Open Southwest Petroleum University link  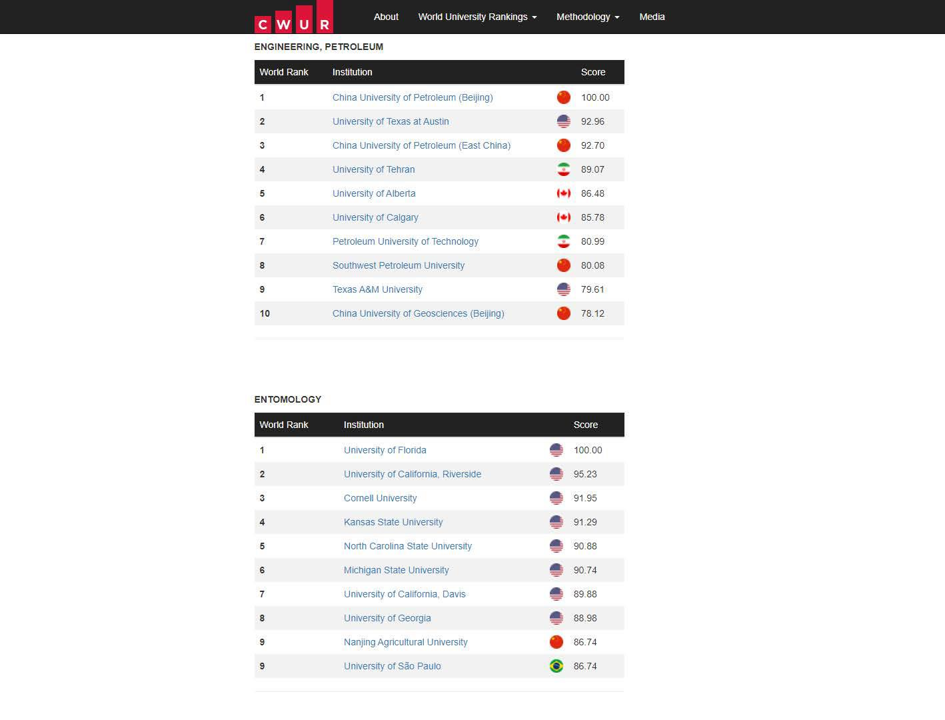click(398, 265)
